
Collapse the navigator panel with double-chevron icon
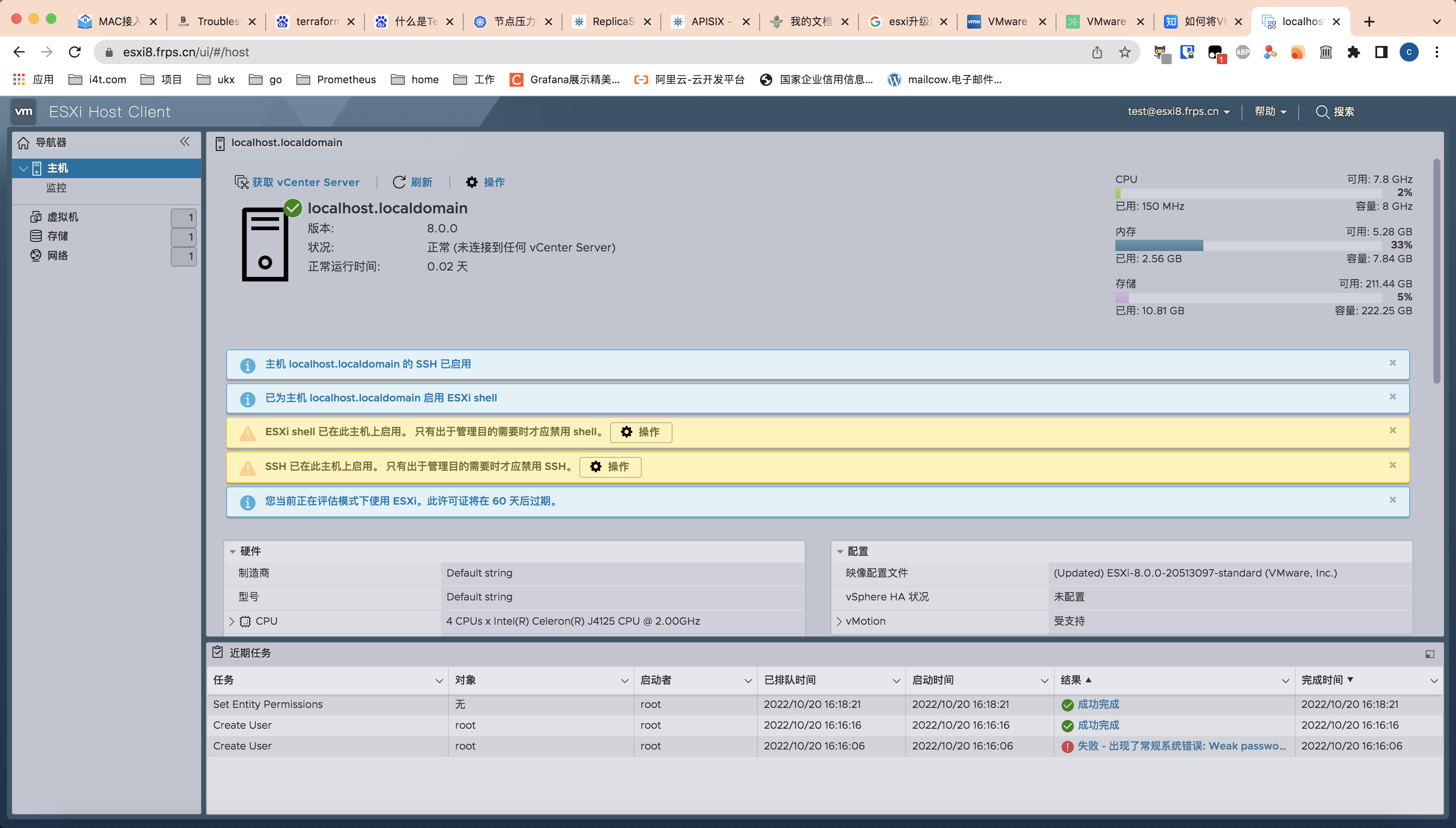pos(185,142)
